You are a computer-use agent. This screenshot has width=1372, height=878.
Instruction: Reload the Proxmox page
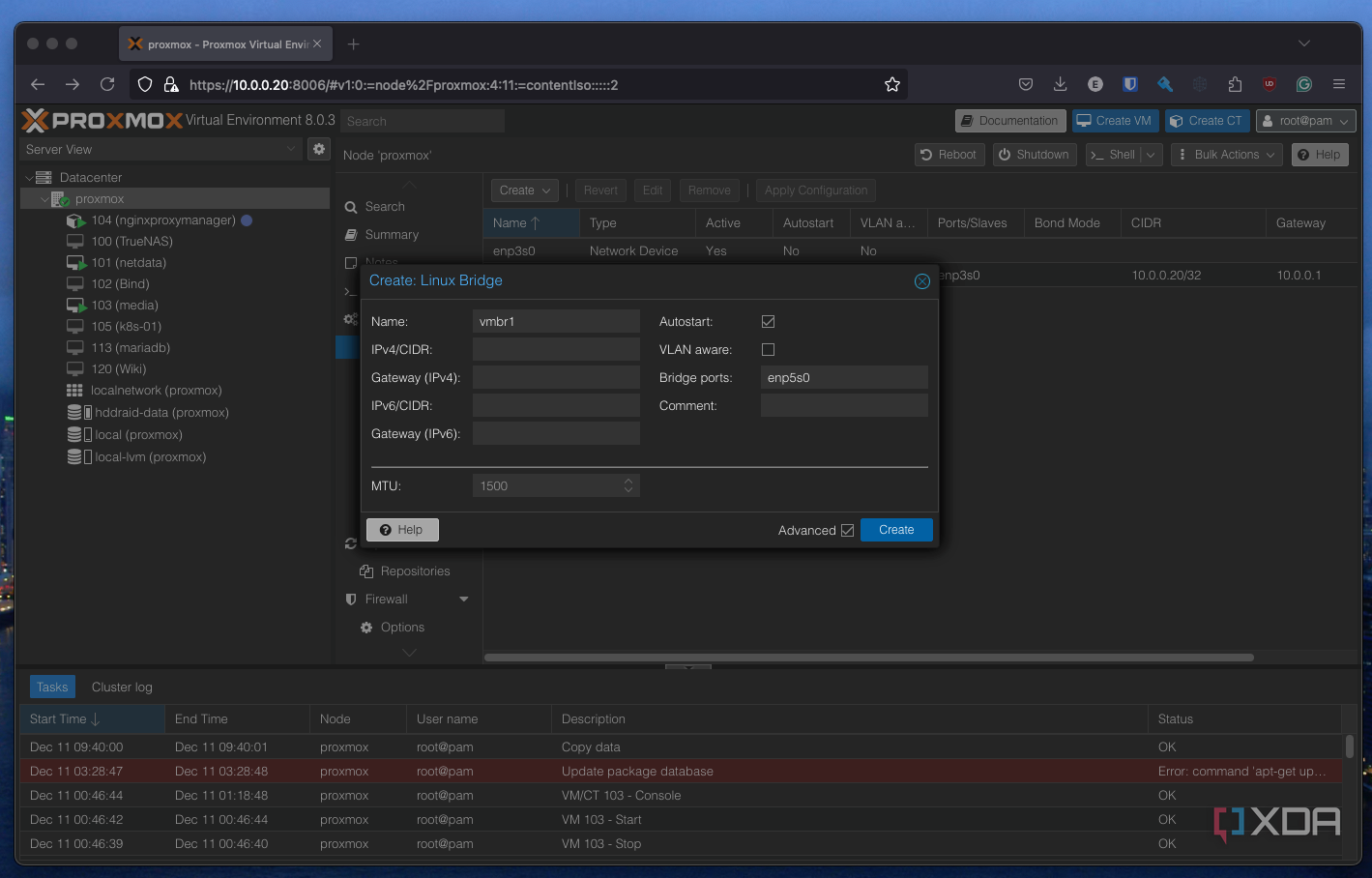tap(107, 84)
